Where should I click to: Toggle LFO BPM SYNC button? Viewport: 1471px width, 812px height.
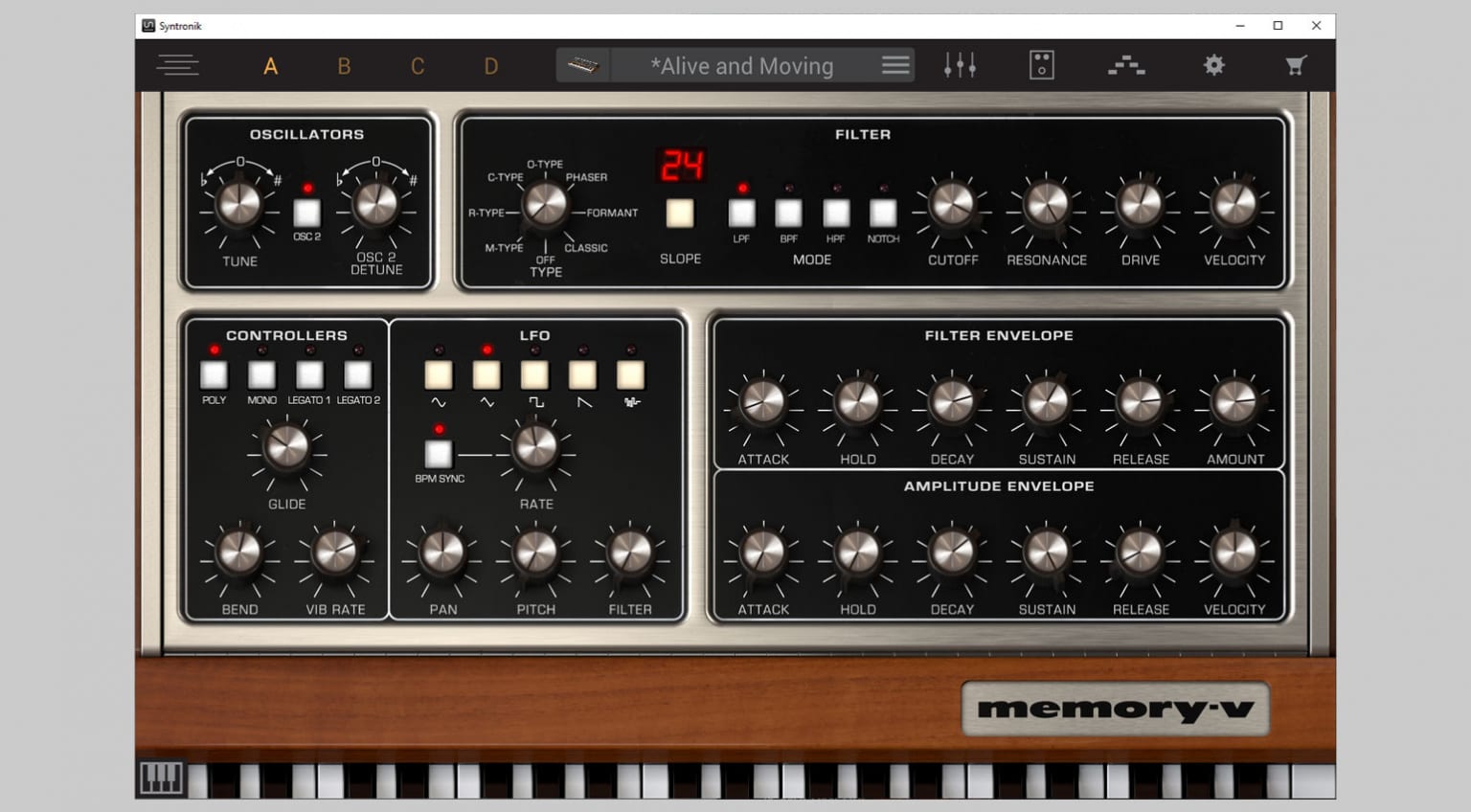[x=439, y=454]
